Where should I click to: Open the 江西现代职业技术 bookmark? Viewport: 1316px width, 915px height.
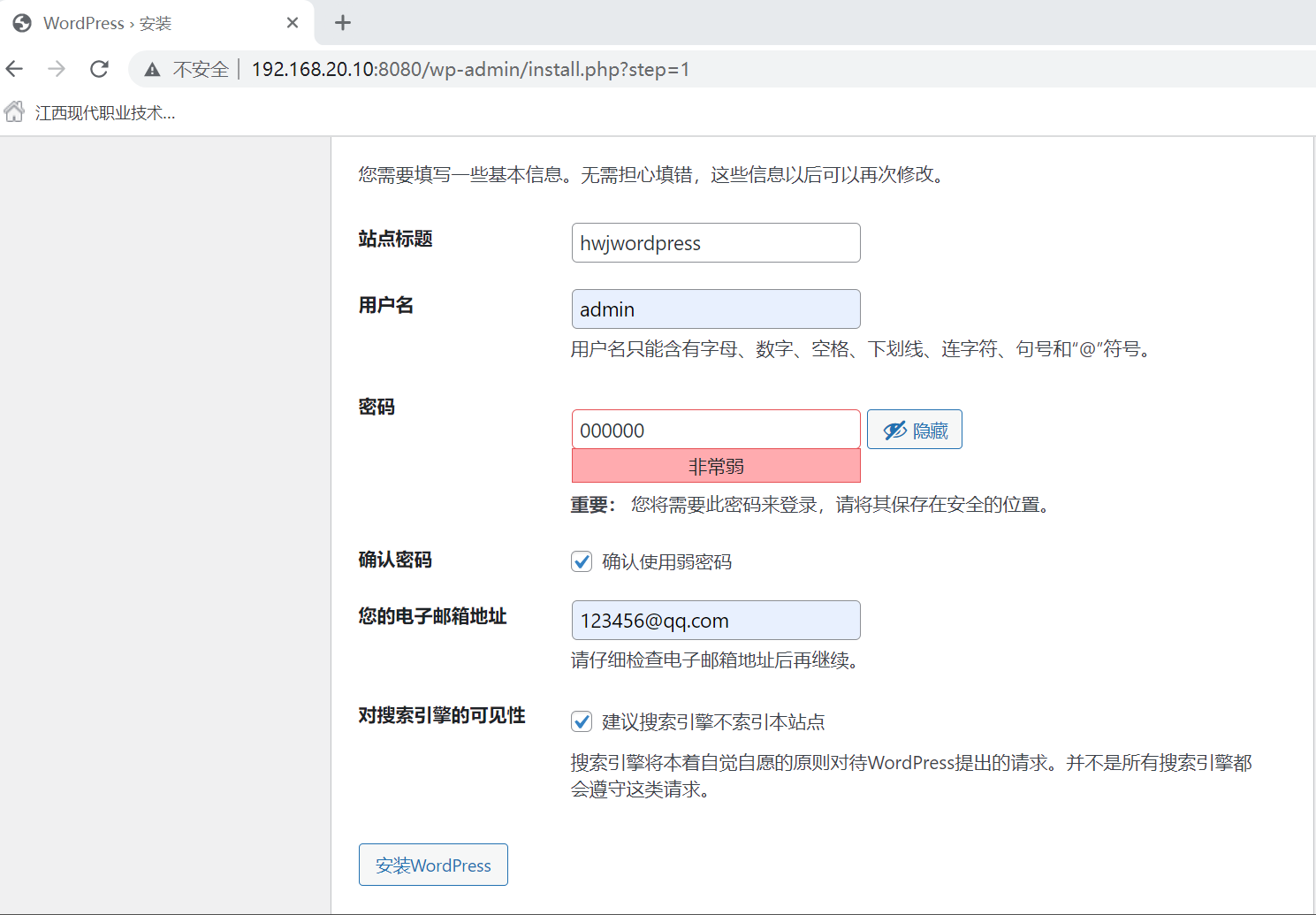[90, 112]
